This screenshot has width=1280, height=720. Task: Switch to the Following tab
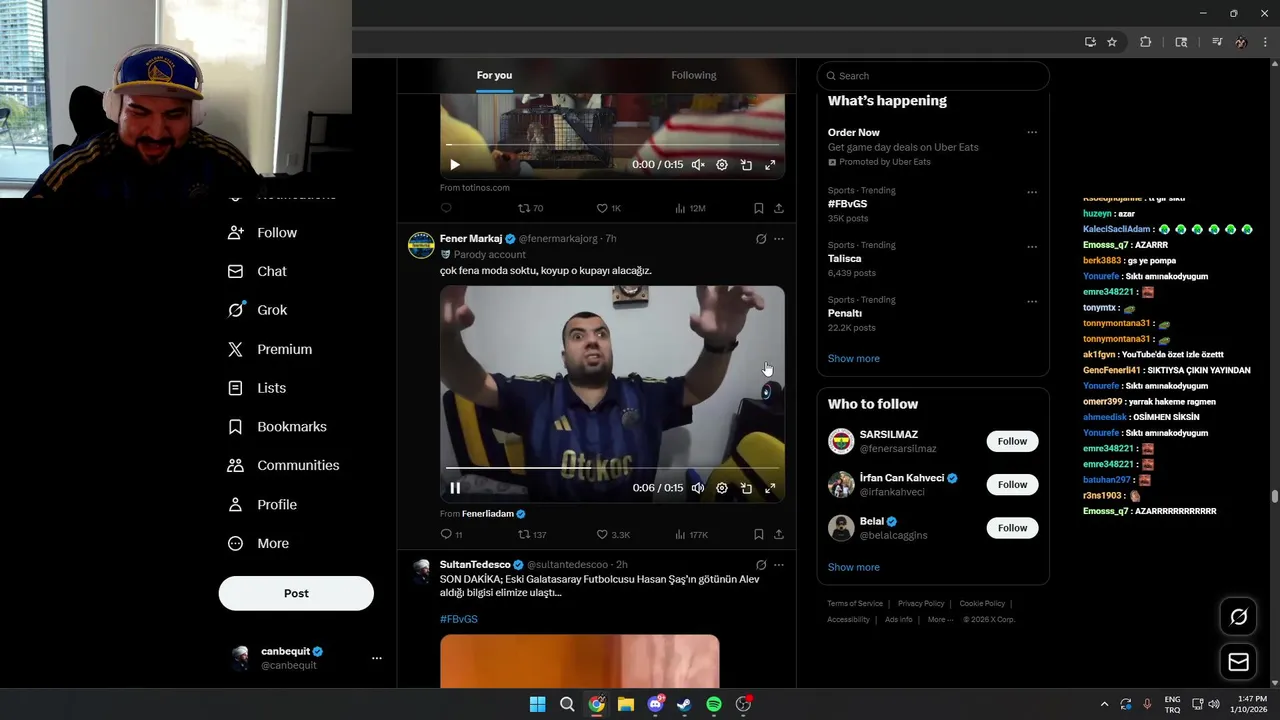(x=694, y=75)
